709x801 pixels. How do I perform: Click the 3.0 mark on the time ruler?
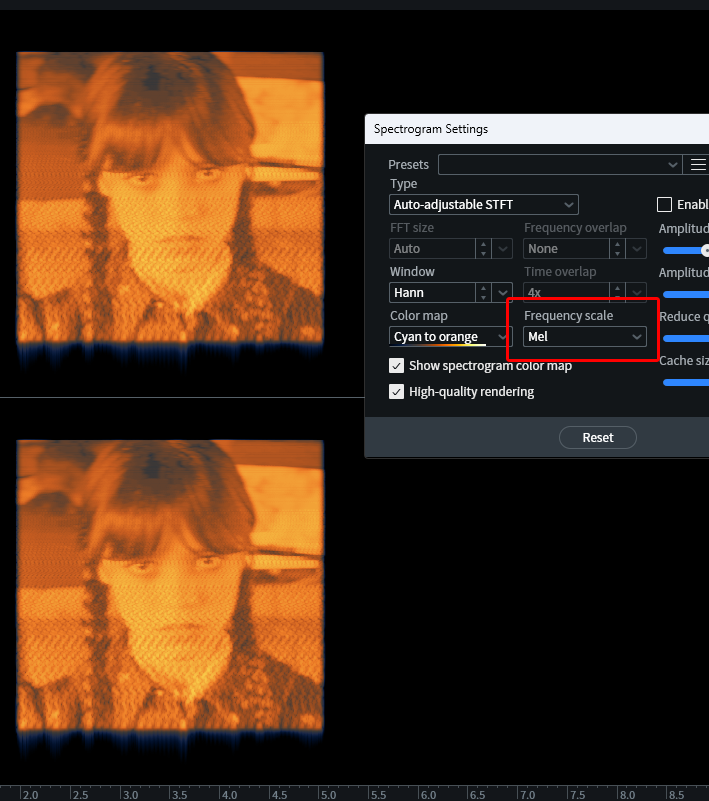131,794
